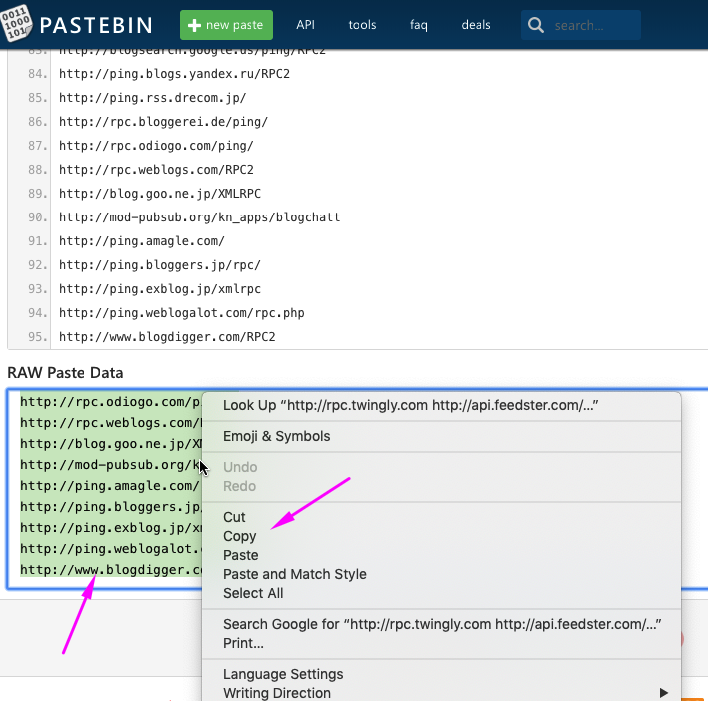The width and height of the screenshot is (708, 701).
Task: Open the deals link
Action: [476, 25]
